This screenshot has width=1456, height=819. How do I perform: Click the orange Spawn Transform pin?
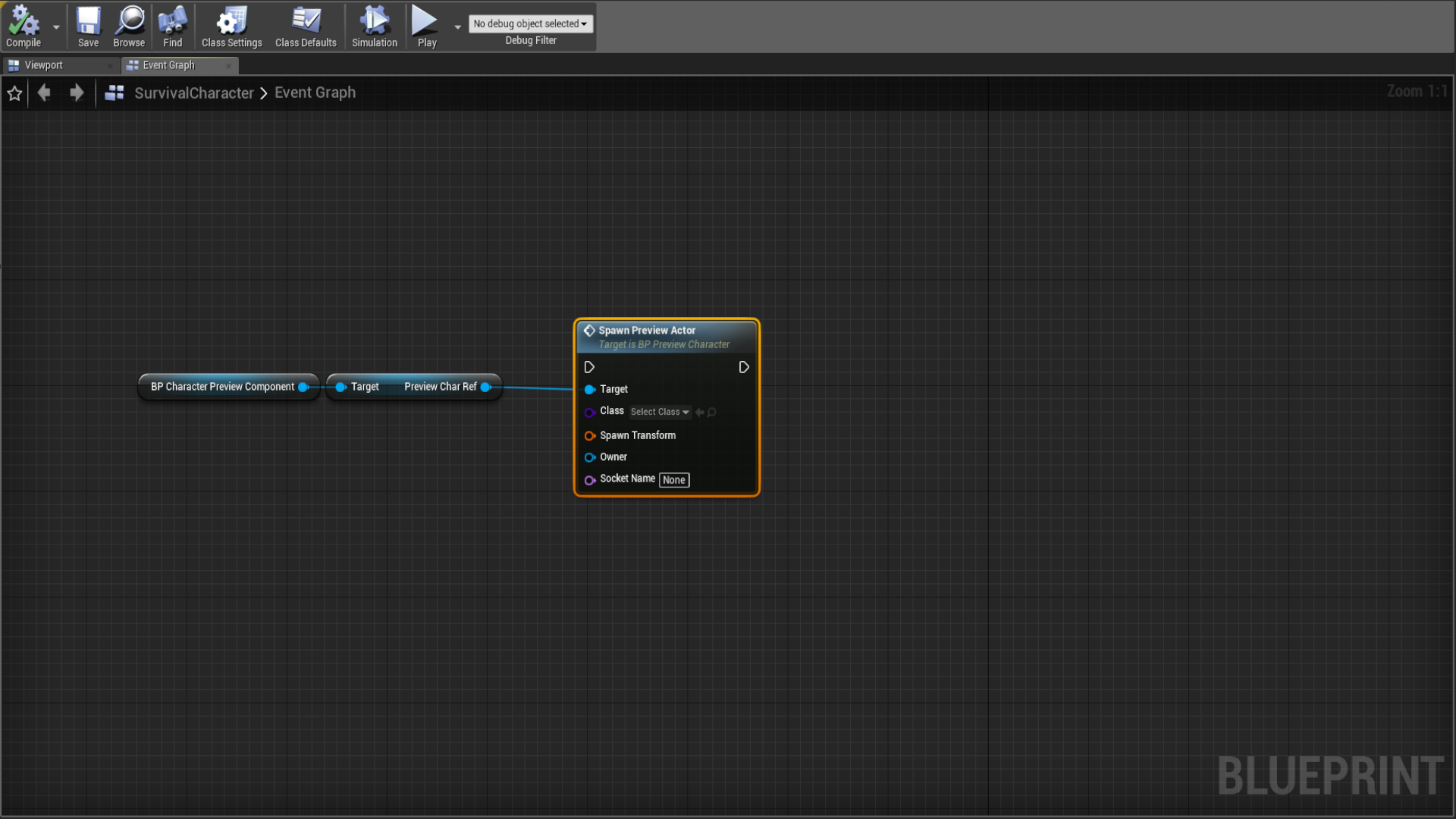point(590,435)
